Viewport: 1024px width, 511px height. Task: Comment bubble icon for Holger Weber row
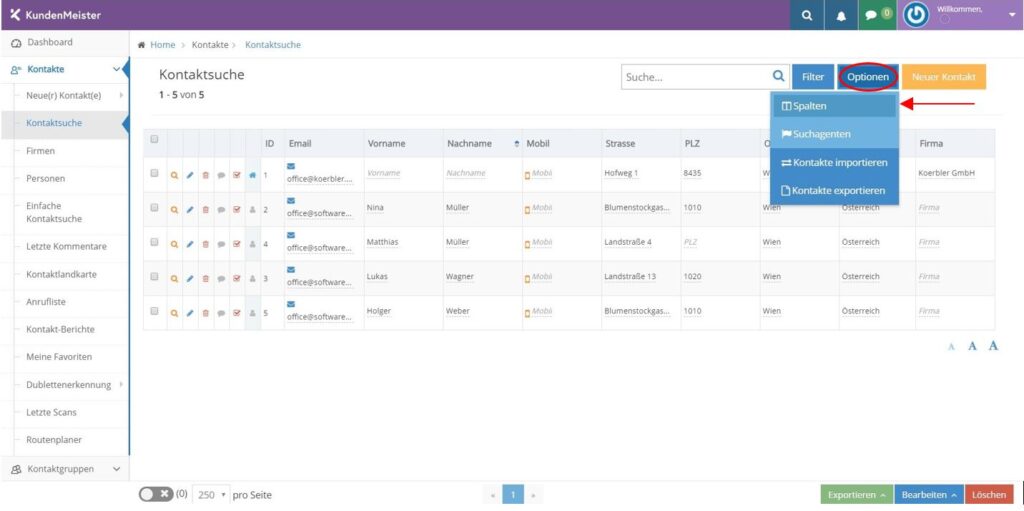pyautogui.click(x=221, y=313)
